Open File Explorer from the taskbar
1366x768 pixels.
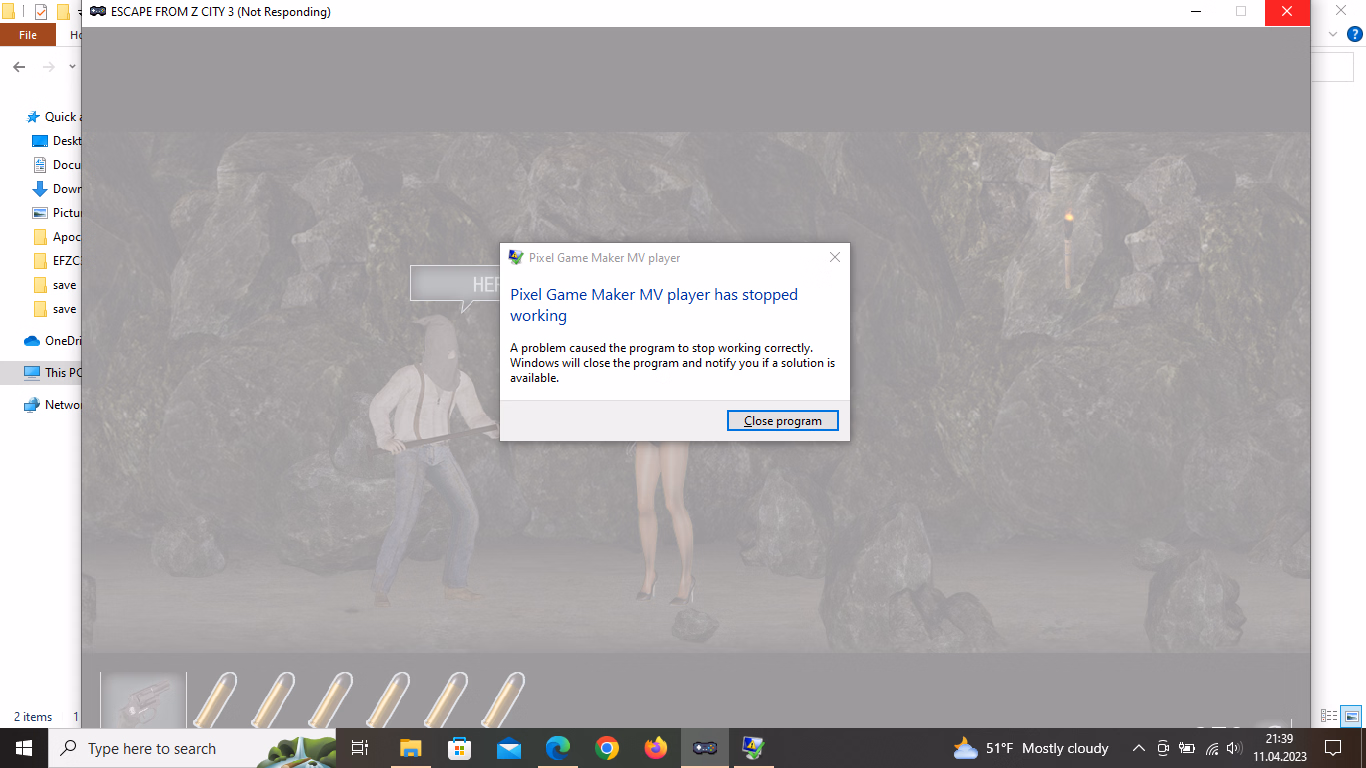click(x=411, y=748)
